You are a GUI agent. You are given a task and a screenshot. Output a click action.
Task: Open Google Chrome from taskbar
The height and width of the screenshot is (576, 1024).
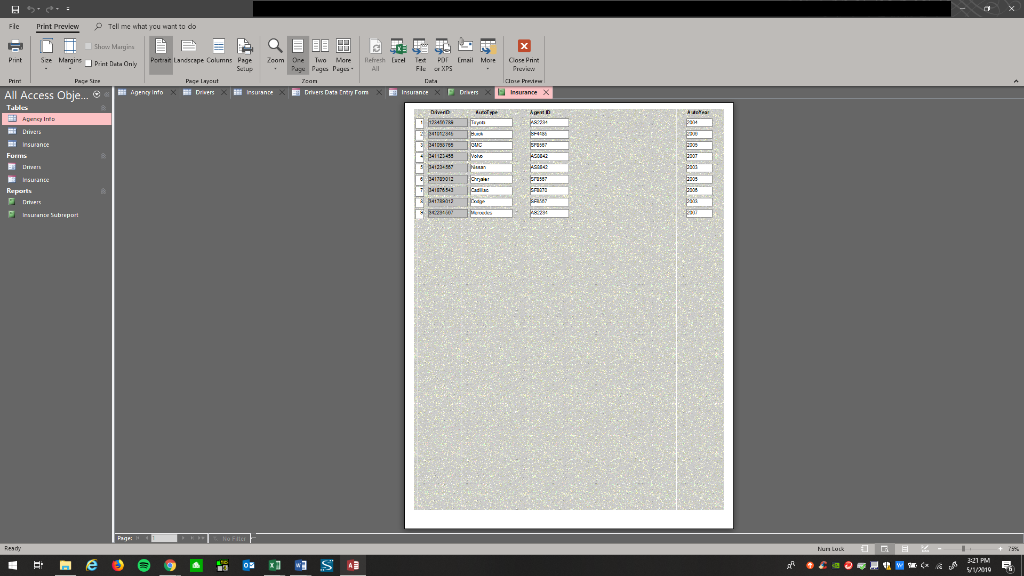click(170, 566)
